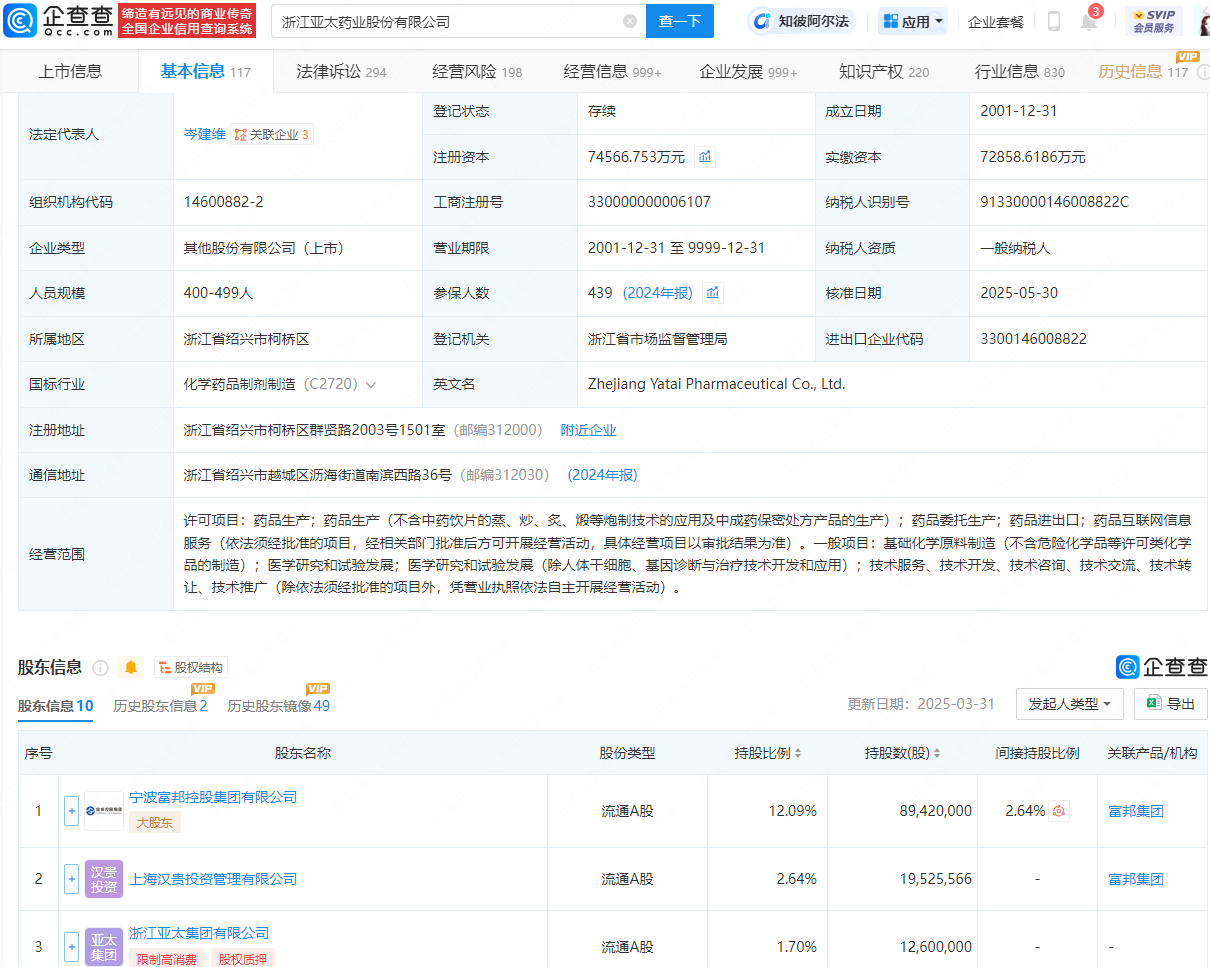
Task: Open the 发起人类型 filter dropdown
Action: [x=1070, y=704]
